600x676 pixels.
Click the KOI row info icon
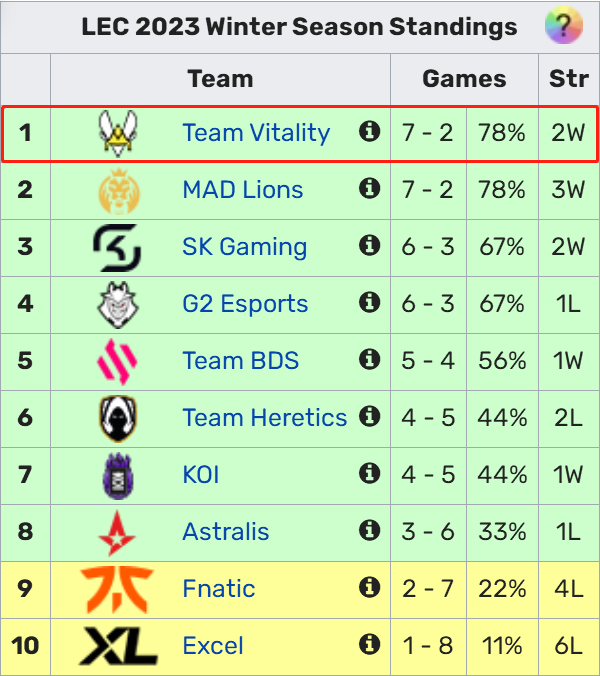pos(369,473)
